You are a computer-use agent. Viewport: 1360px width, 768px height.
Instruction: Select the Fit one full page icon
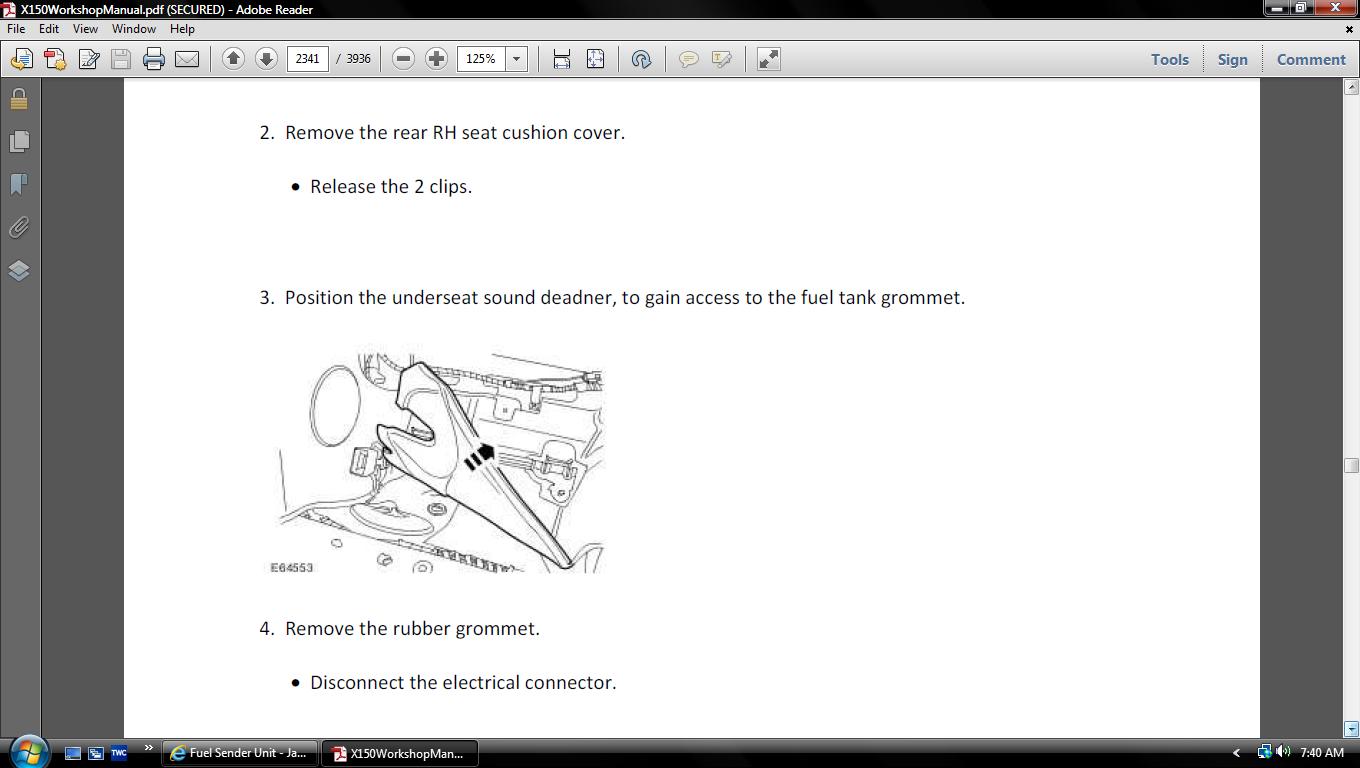click(595, 59)
